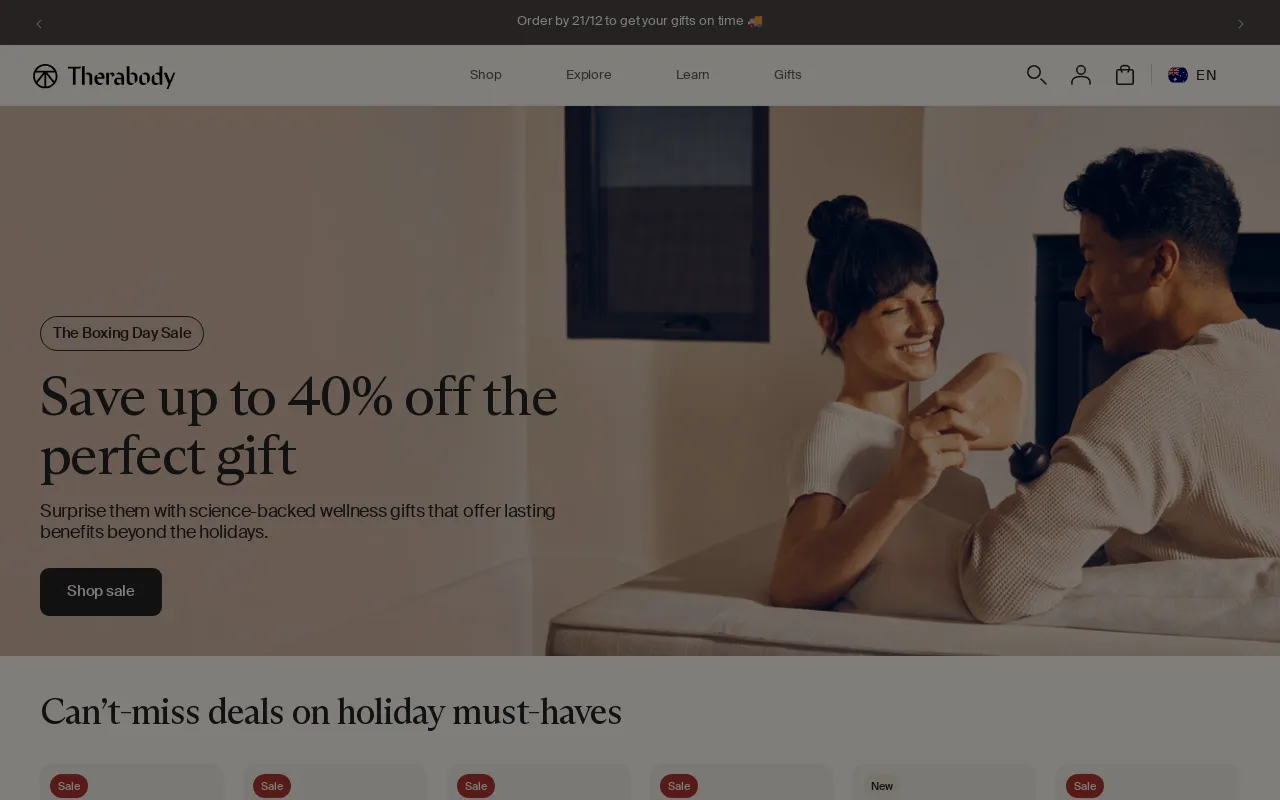Expand the Gifts menu
1280x800 pixels.
788,75
